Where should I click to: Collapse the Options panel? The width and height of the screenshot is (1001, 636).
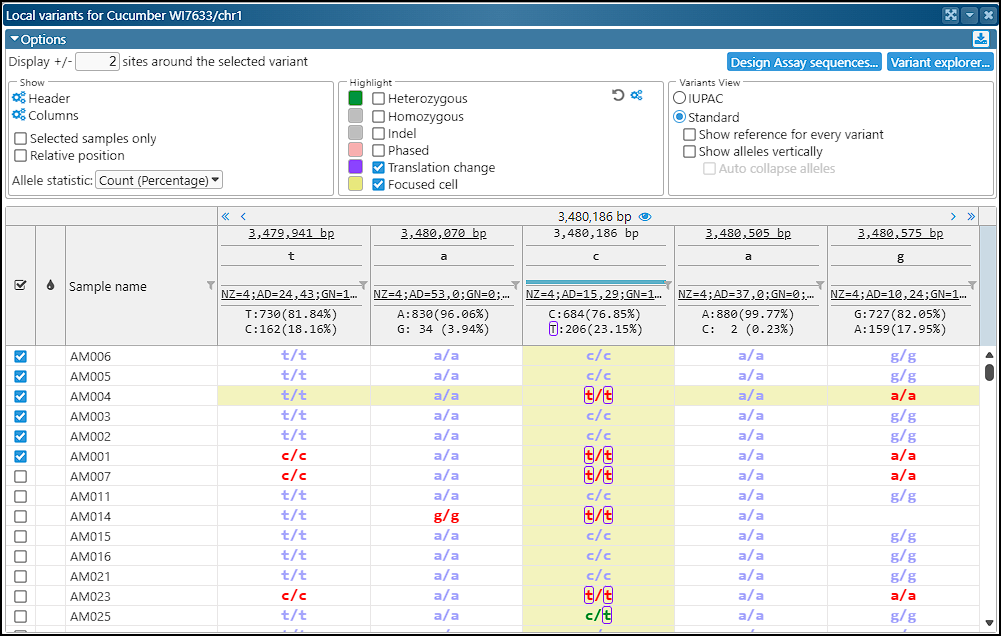[x=14, y=40]
